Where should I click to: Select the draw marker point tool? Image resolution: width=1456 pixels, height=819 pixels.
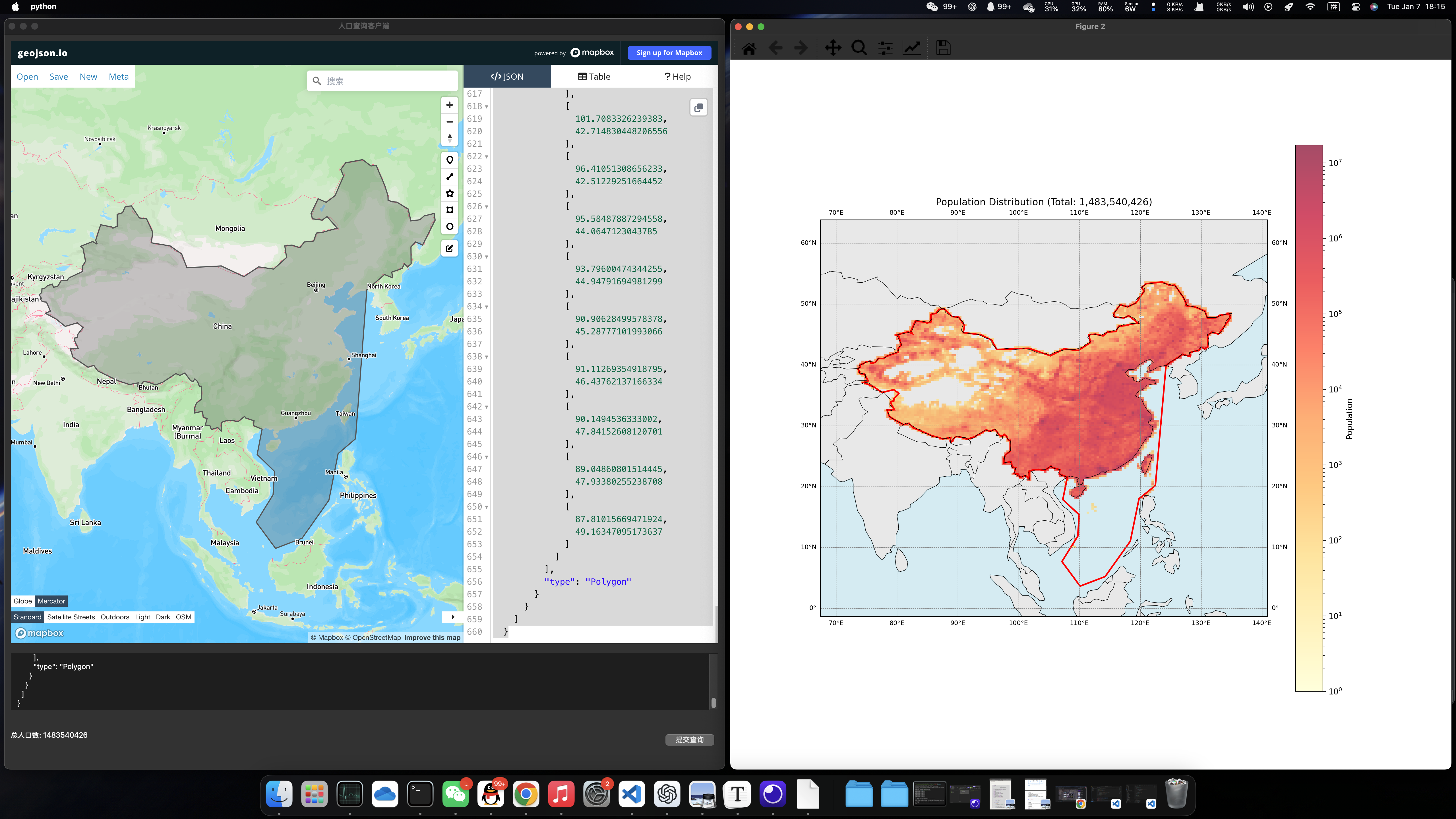coord(449,160)
